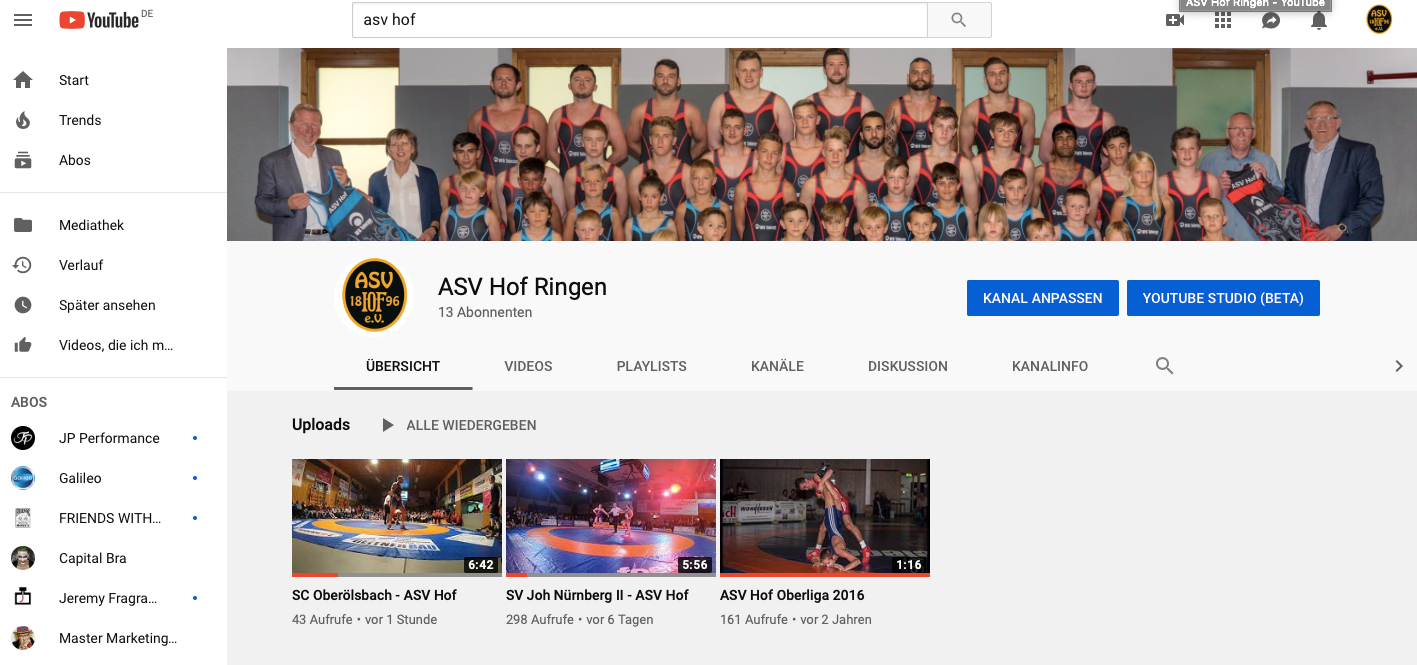Open the Kanalinfo tab
Screen dimensions: 1417x665
click(x=1050, y=366)
